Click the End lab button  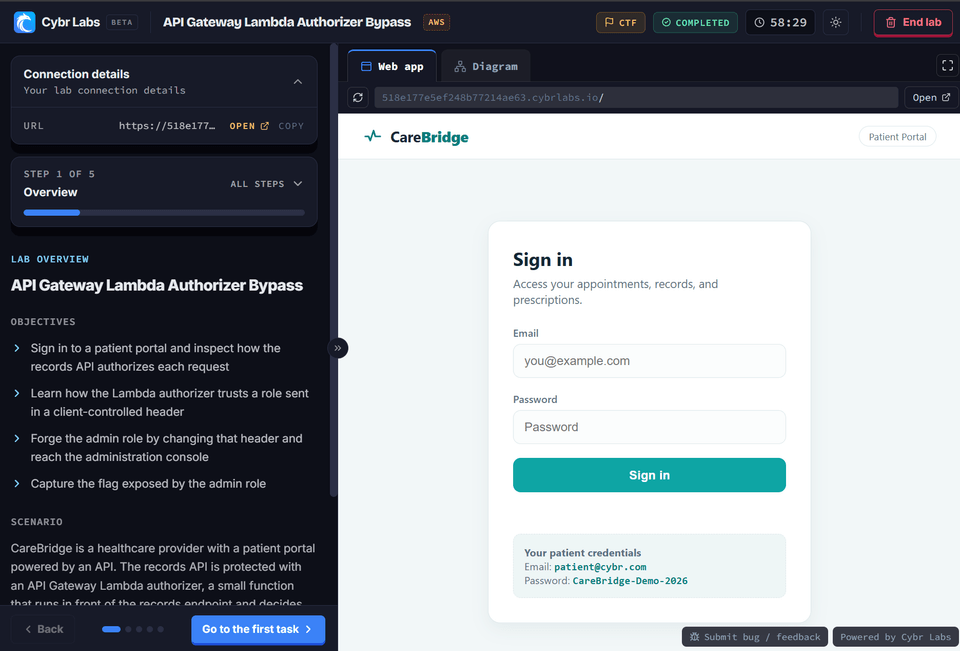pos(913,23)
